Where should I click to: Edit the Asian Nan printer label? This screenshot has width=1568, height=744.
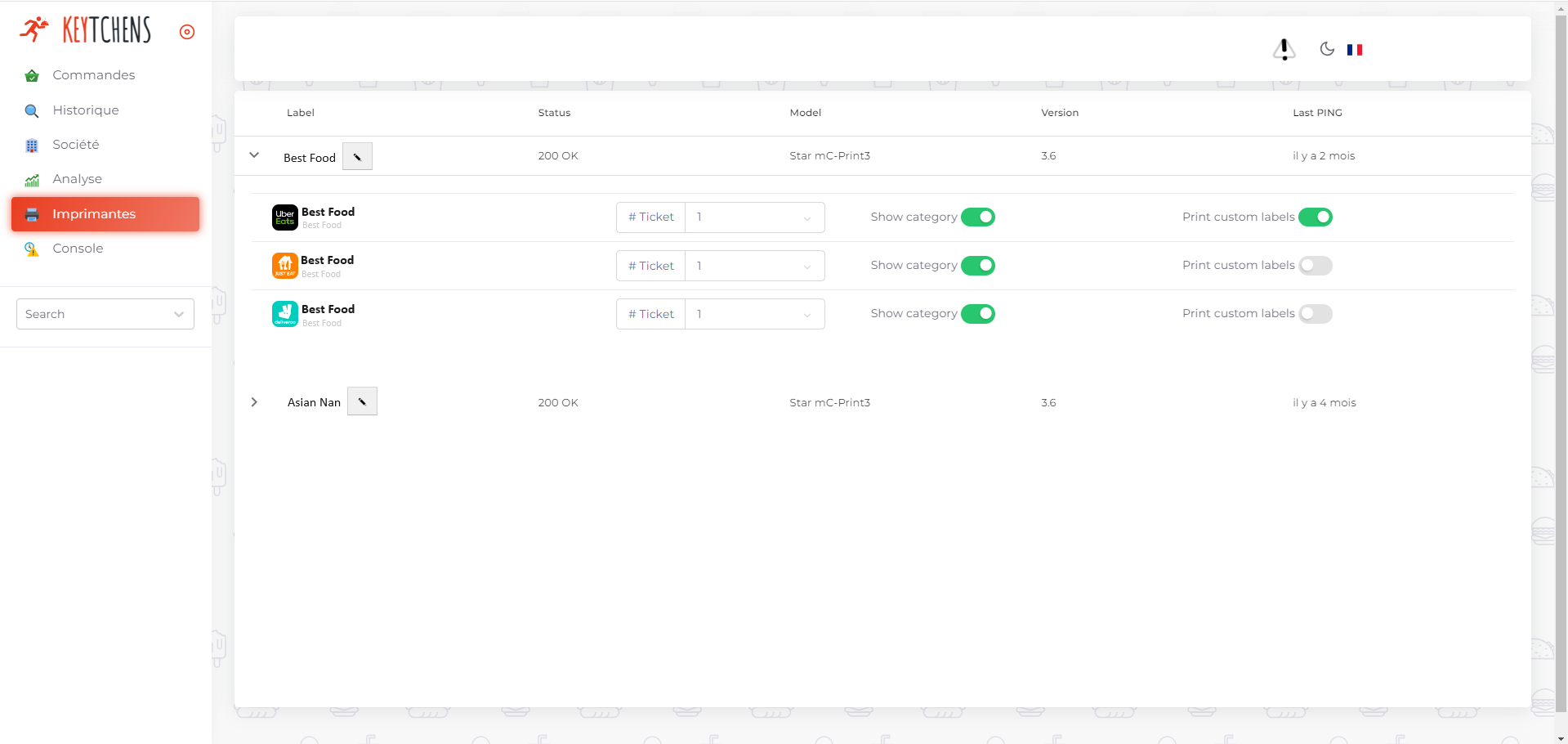click(x=362, y=401)
